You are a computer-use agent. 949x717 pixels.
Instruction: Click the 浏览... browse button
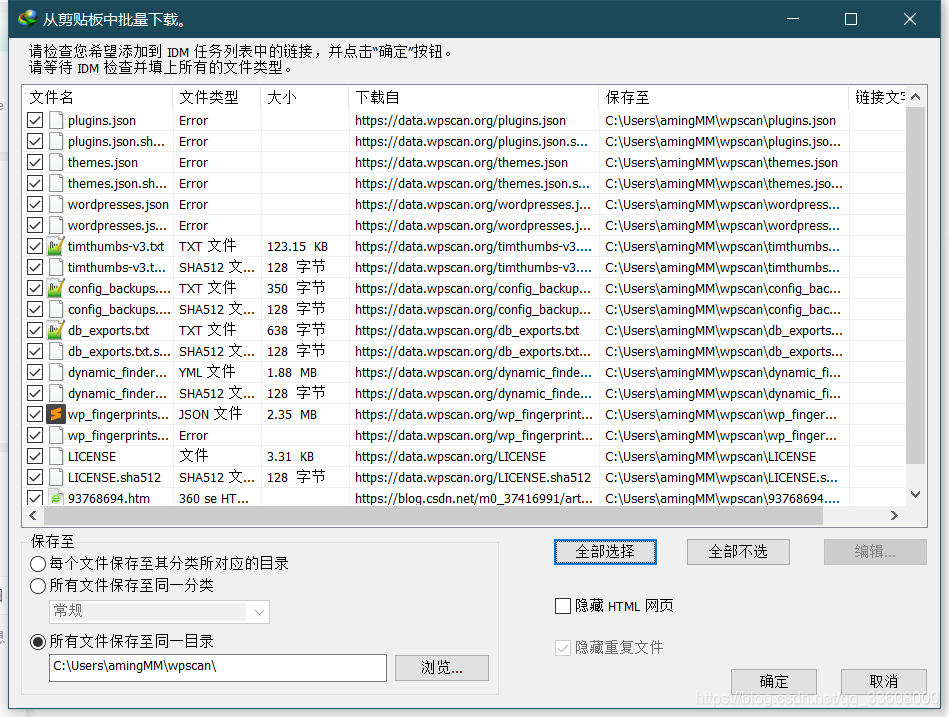(442, 668)
